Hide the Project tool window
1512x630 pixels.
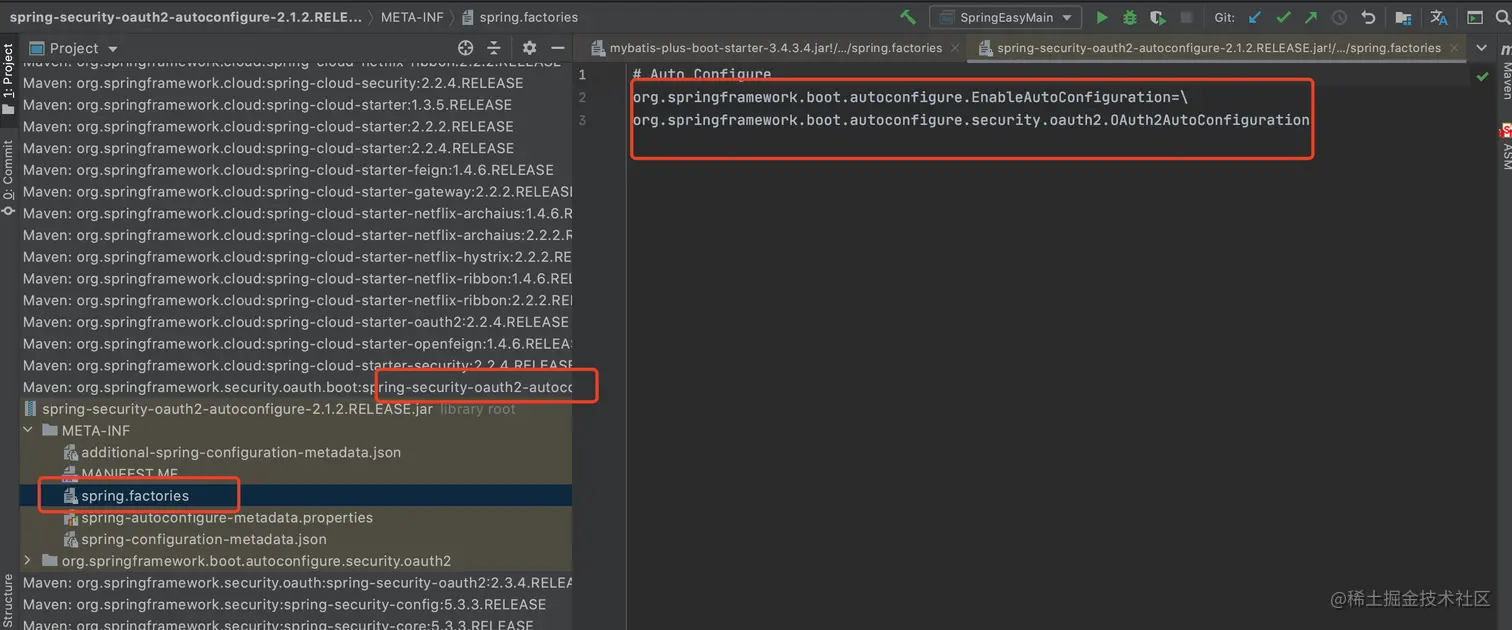tap(557, 48)
